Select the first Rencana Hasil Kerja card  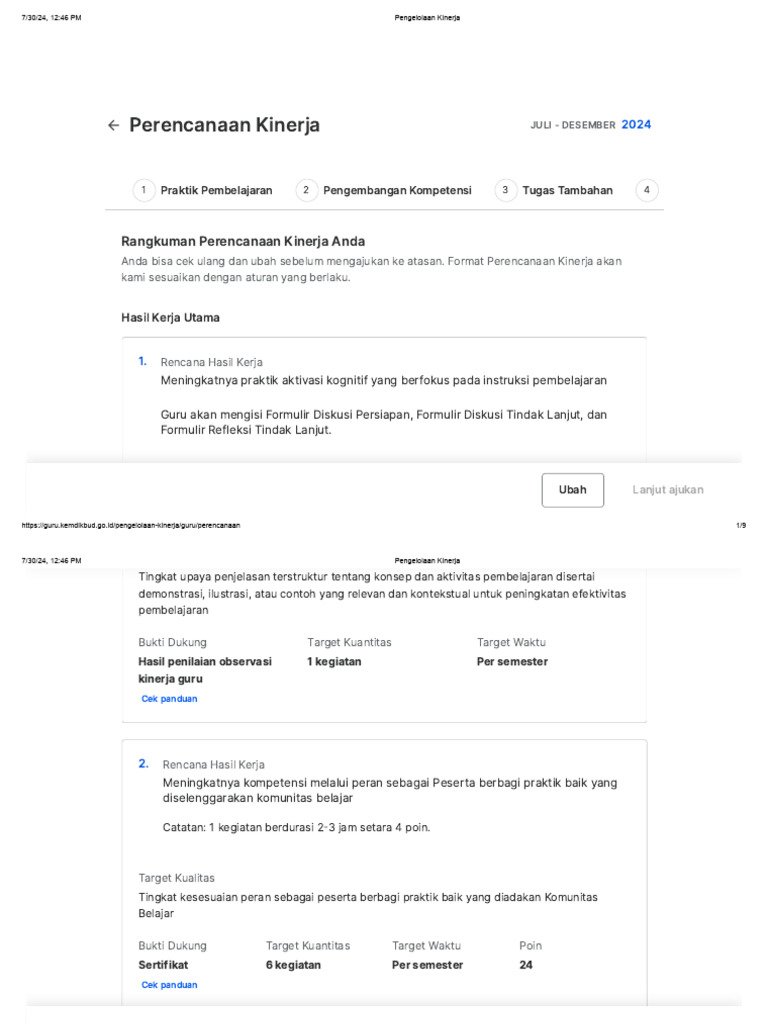click(384, 397)
